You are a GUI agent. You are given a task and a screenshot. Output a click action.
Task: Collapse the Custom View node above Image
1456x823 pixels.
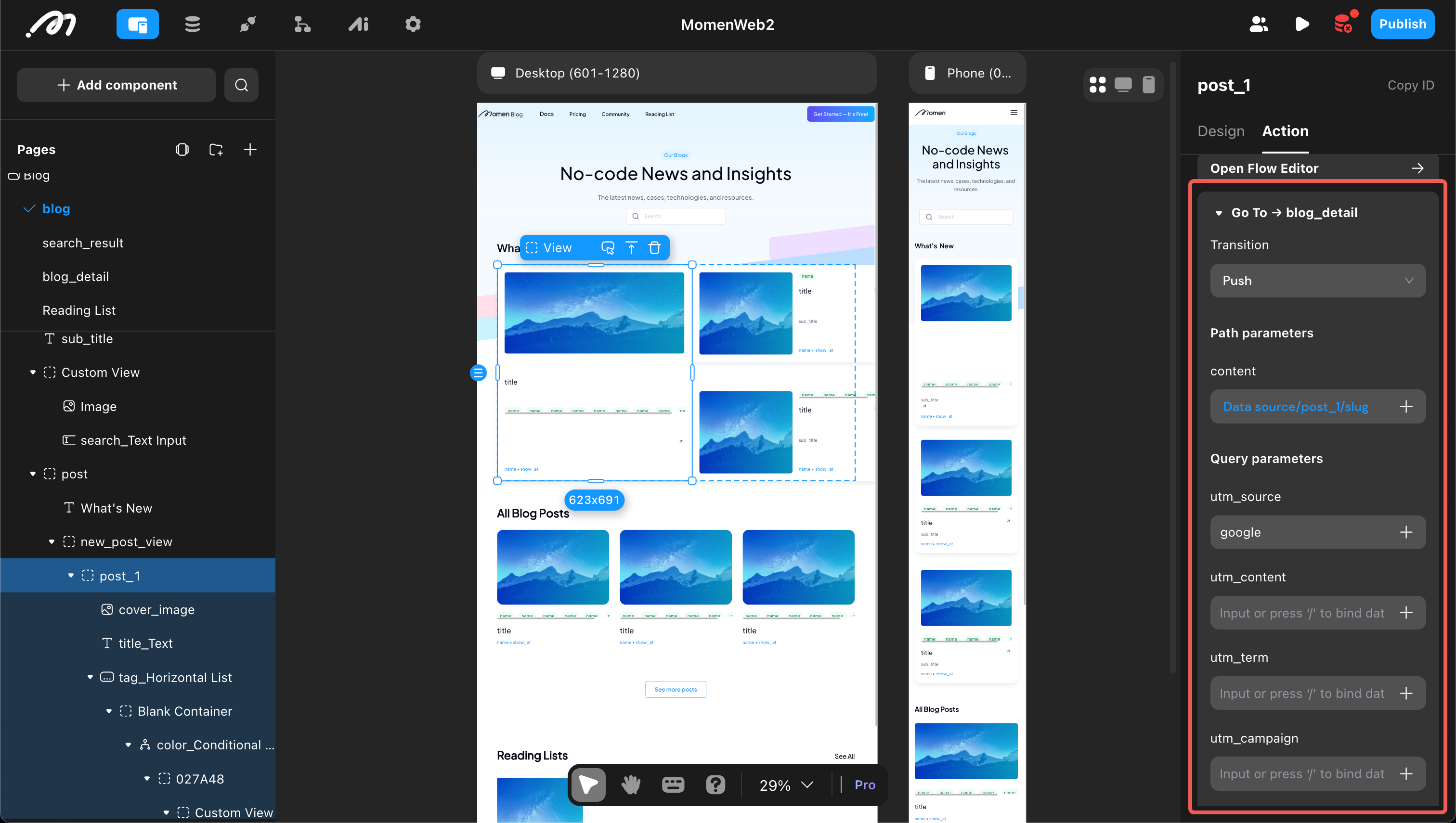pyautogui.click(x=33, y=373)
